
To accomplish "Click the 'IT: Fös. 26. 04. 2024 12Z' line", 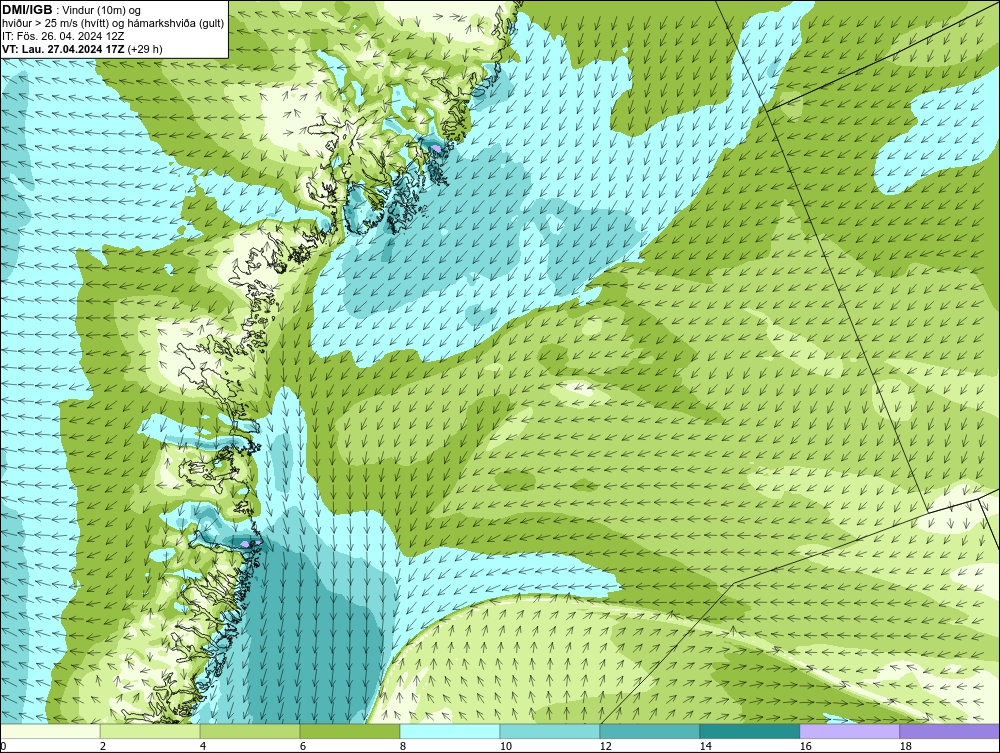I will point(63,36).
